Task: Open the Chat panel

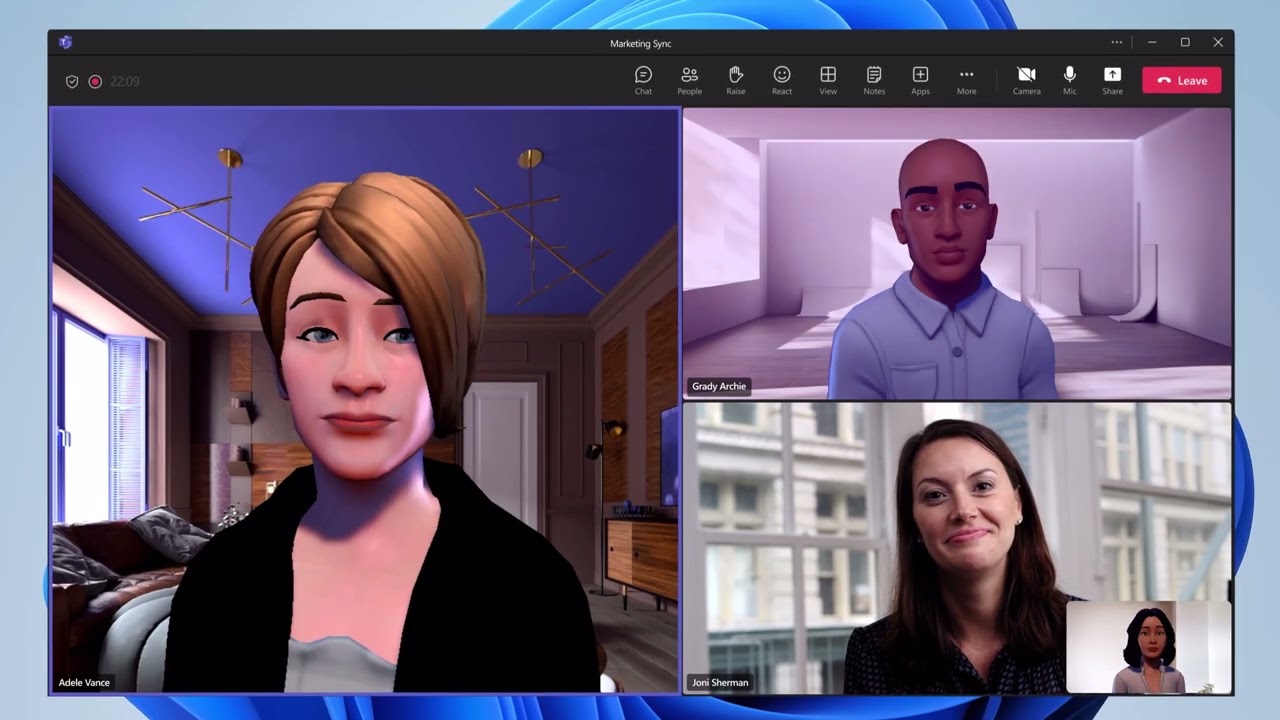Action: 643,80
